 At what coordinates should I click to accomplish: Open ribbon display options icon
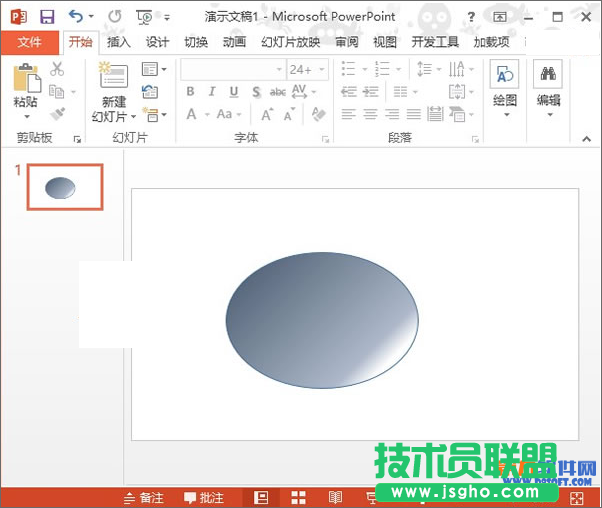pos(499,17)
